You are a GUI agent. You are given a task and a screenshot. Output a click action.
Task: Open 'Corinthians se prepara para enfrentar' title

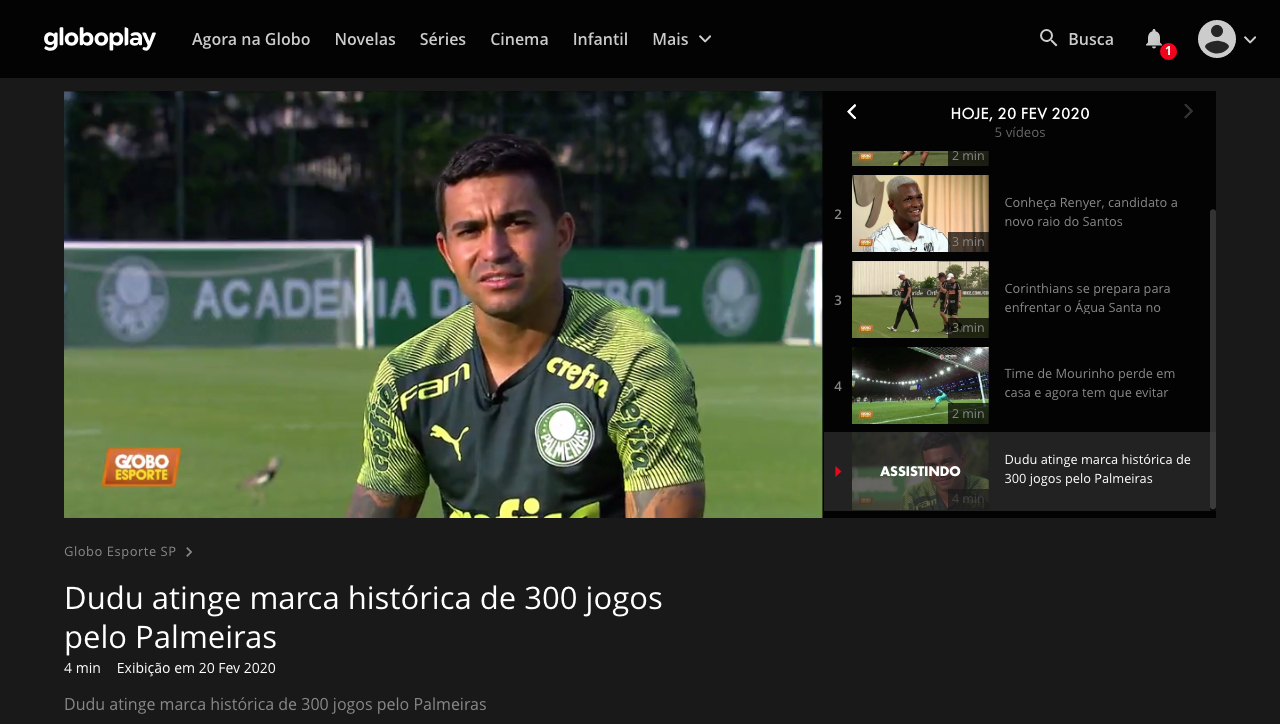[1087, 298]
